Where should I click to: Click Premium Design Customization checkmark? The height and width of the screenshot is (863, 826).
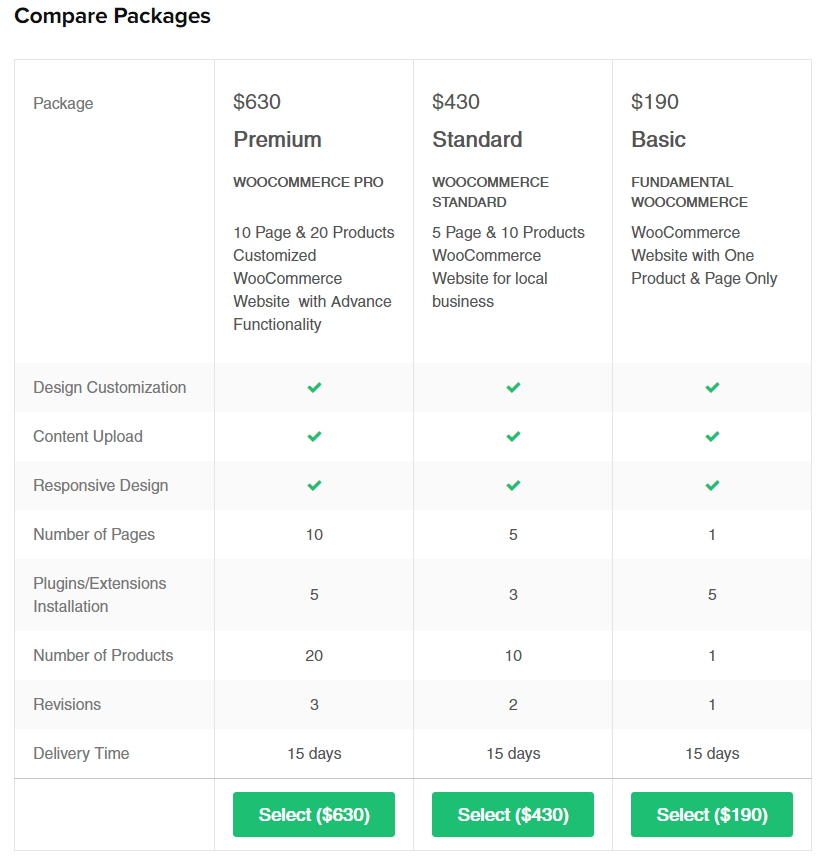(x=314, y=387)
